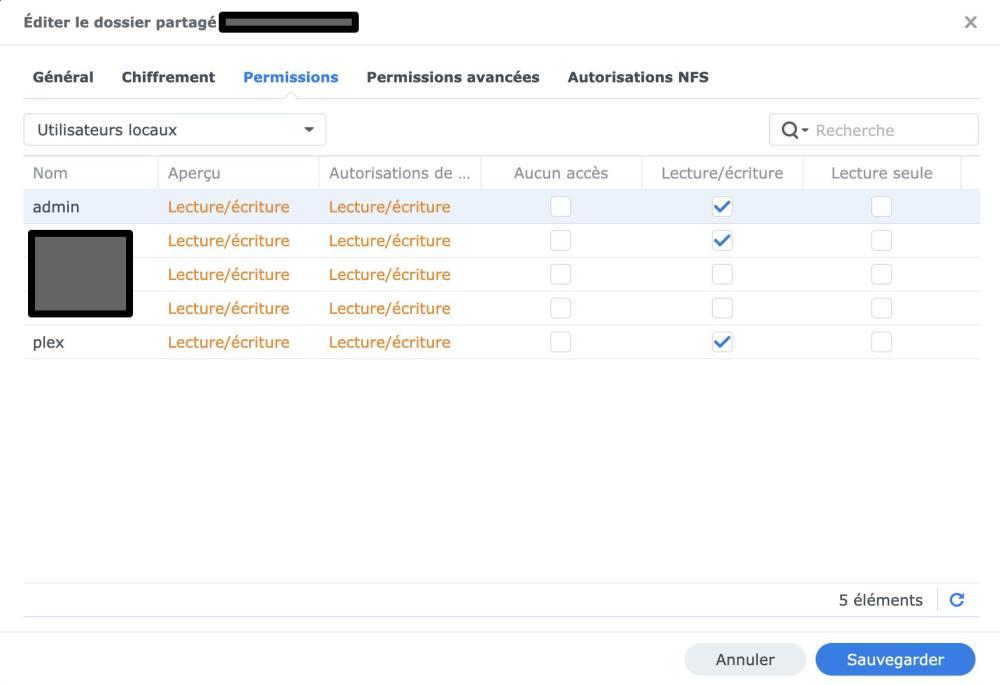
Task: Focus the Recherche search field
Action: [x=890, y=130]
